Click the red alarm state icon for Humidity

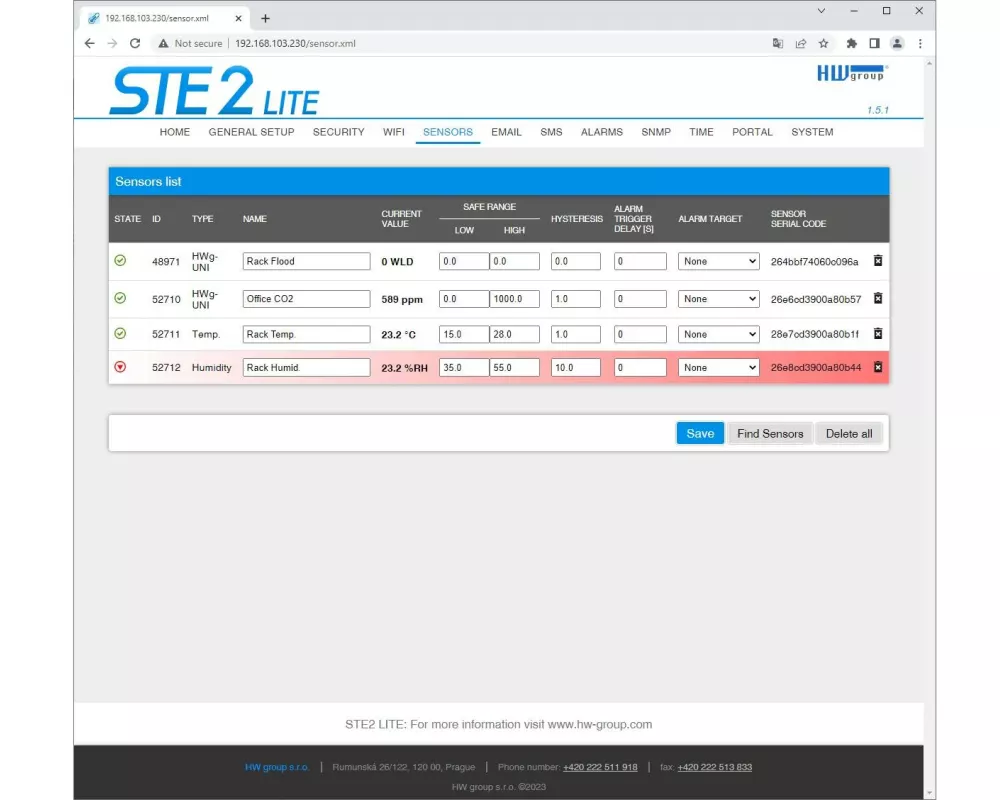[x=120, y=367]
